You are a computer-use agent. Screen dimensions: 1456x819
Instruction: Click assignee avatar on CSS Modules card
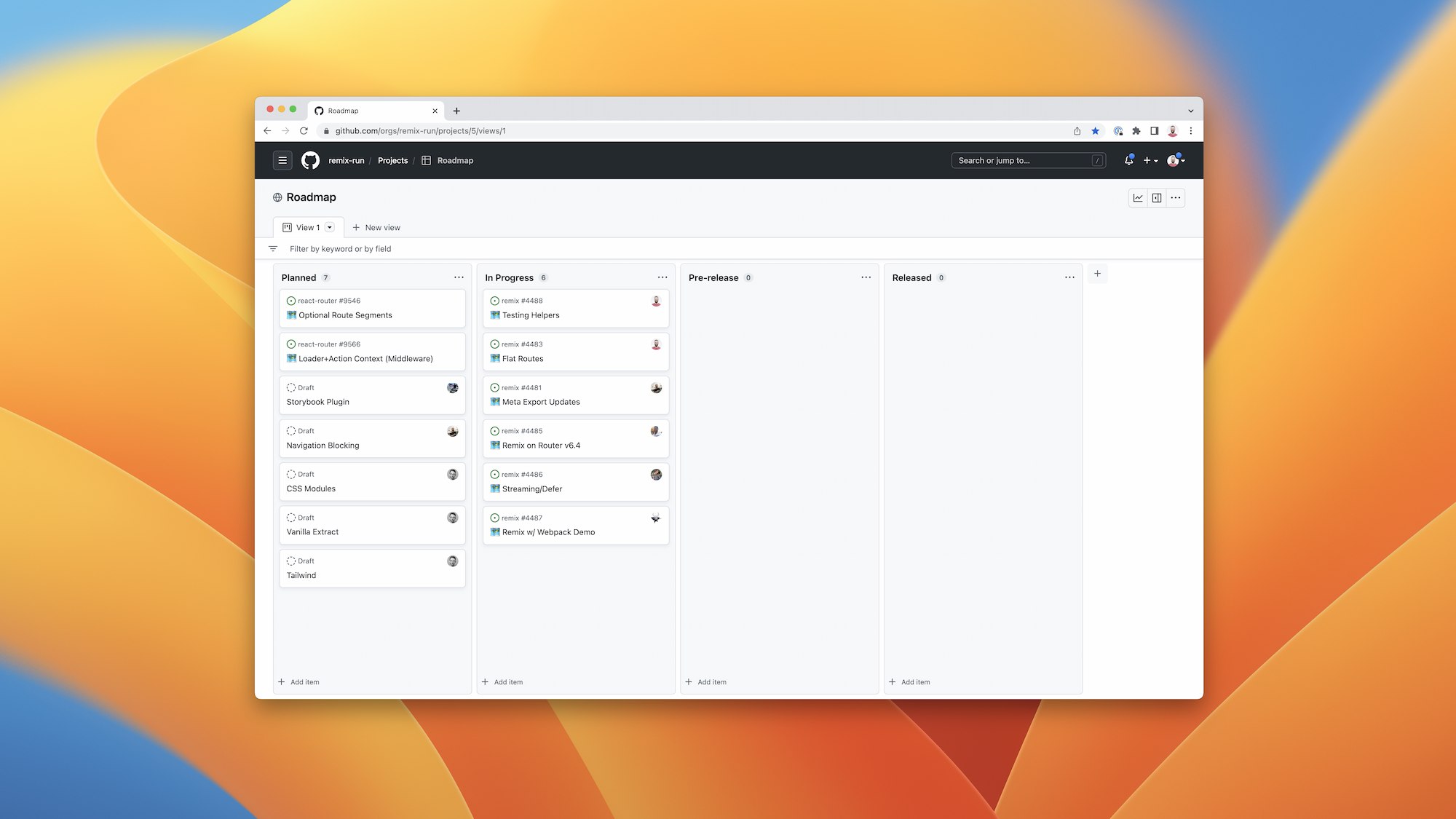click(452, 475)
